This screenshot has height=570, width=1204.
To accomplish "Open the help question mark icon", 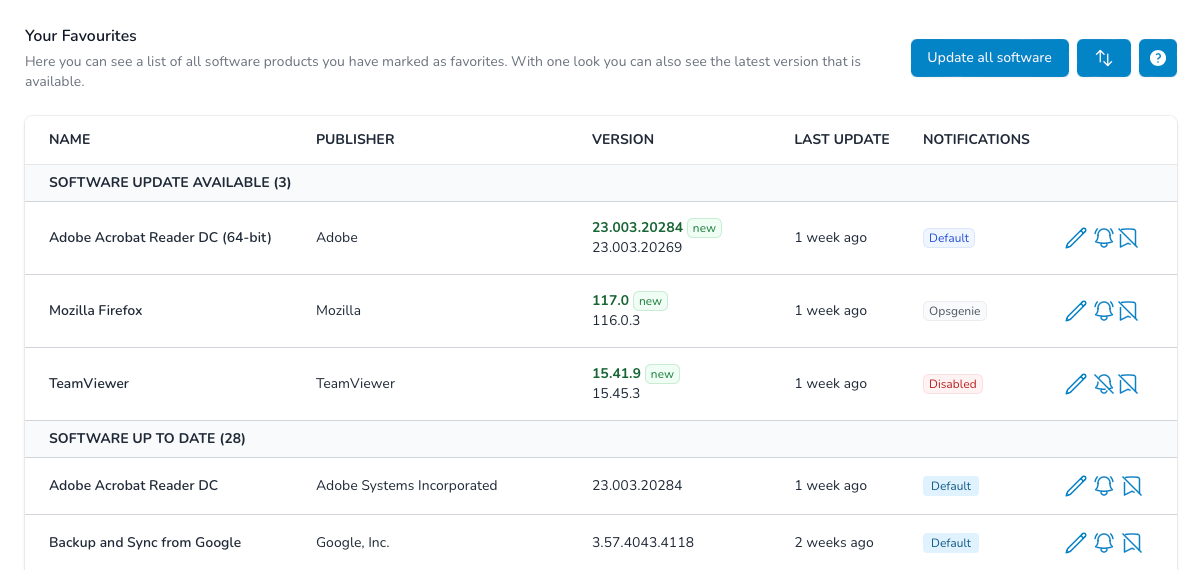I will pyautogui.click(x=1158, y=58).
